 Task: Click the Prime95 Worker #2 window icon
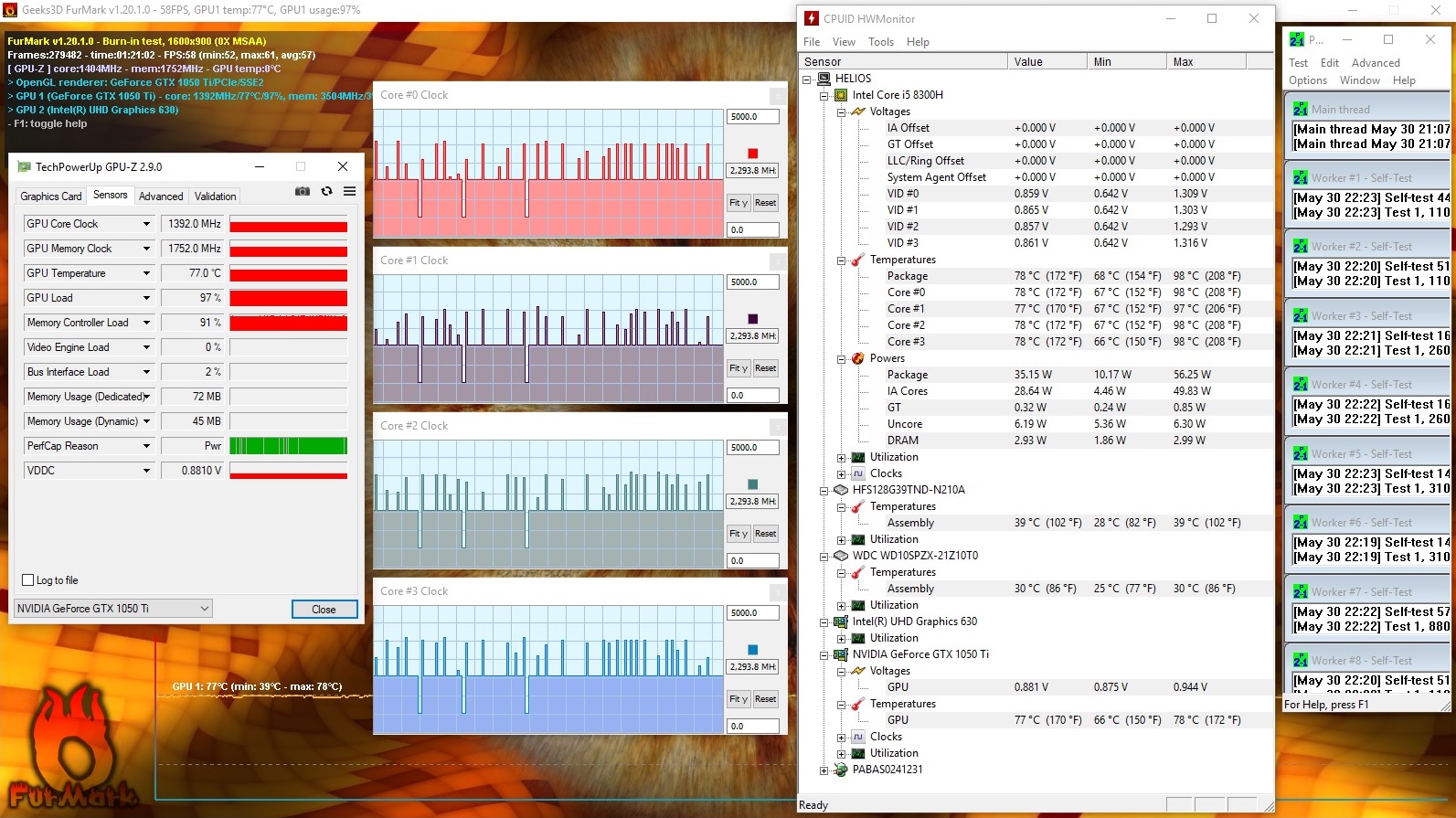click(x=1300, y=246)
